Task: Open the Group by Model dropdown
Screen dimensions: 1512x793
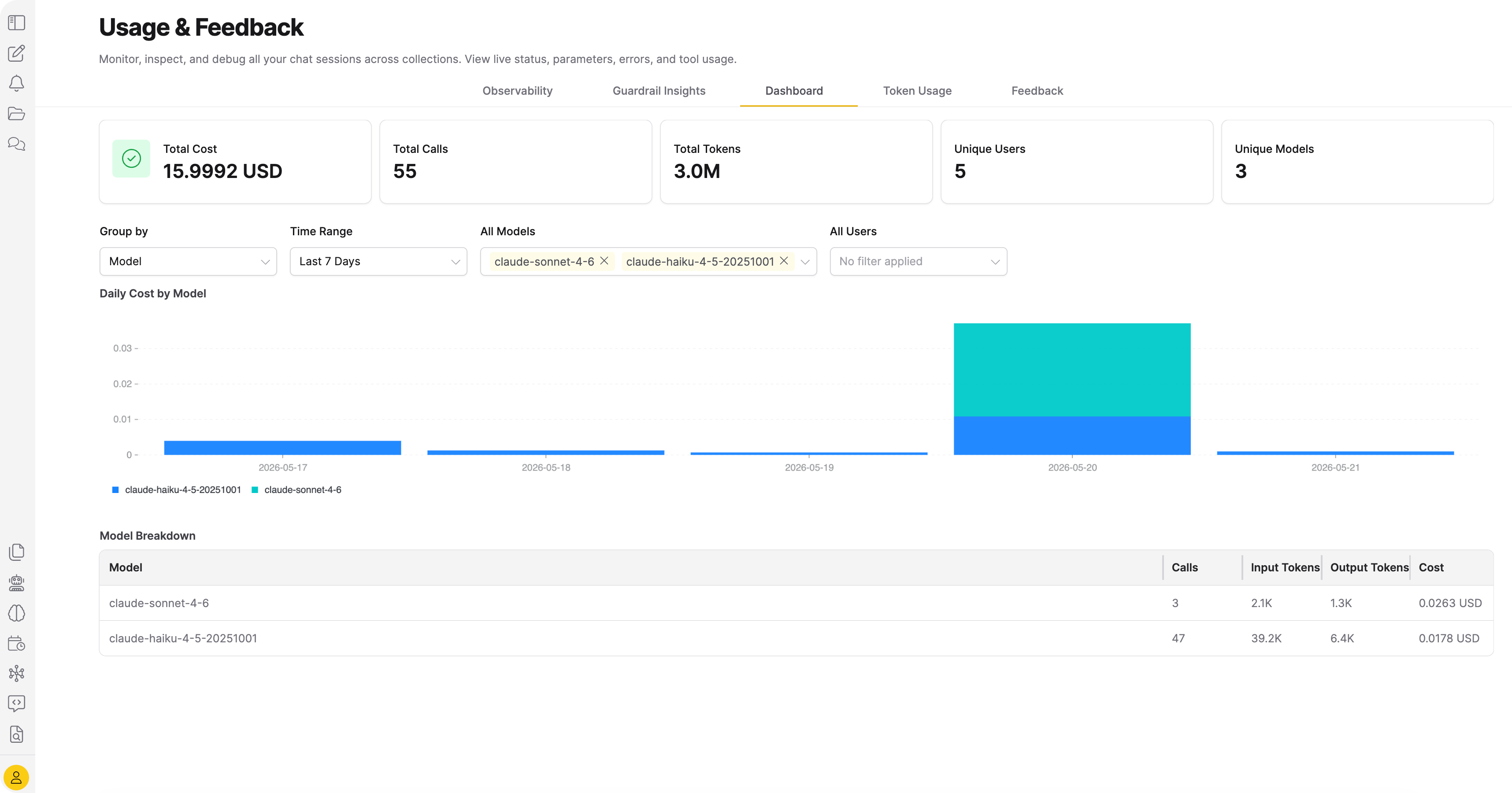Action: pos(188,261)
